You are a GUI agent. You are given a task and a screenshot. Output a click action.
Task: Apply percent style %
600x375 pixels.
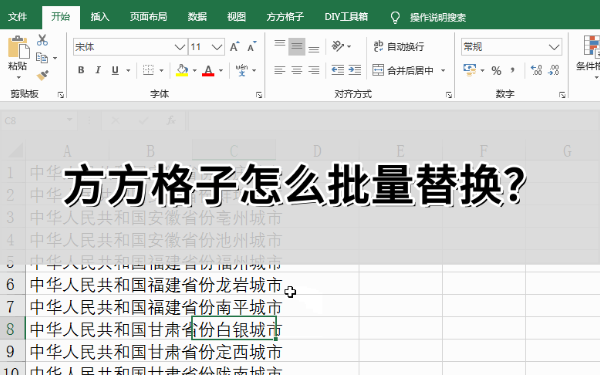click(496, 70)
